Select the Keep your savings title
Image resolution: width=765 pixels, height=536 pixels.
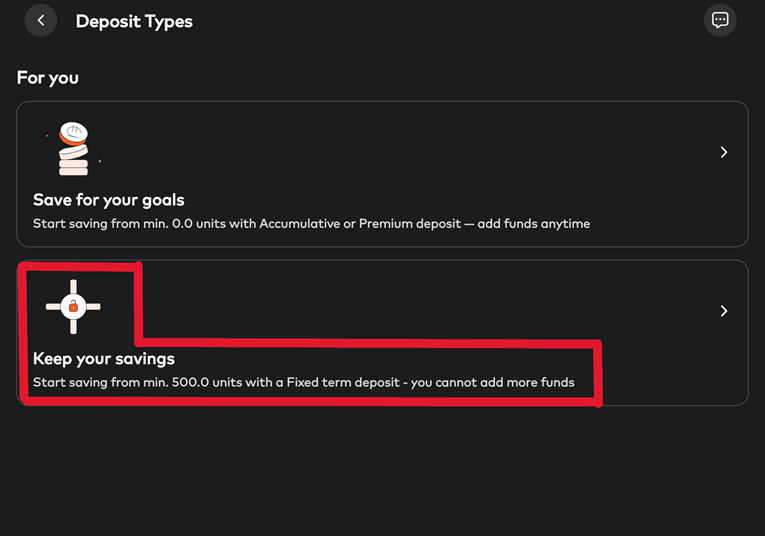104,359
